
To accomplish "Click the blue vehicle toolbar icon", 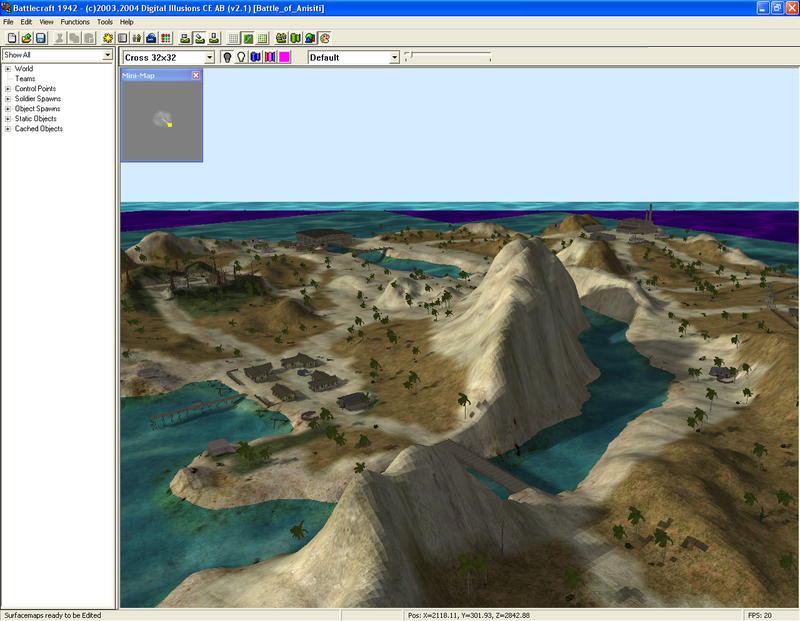I will pos(151,38).
